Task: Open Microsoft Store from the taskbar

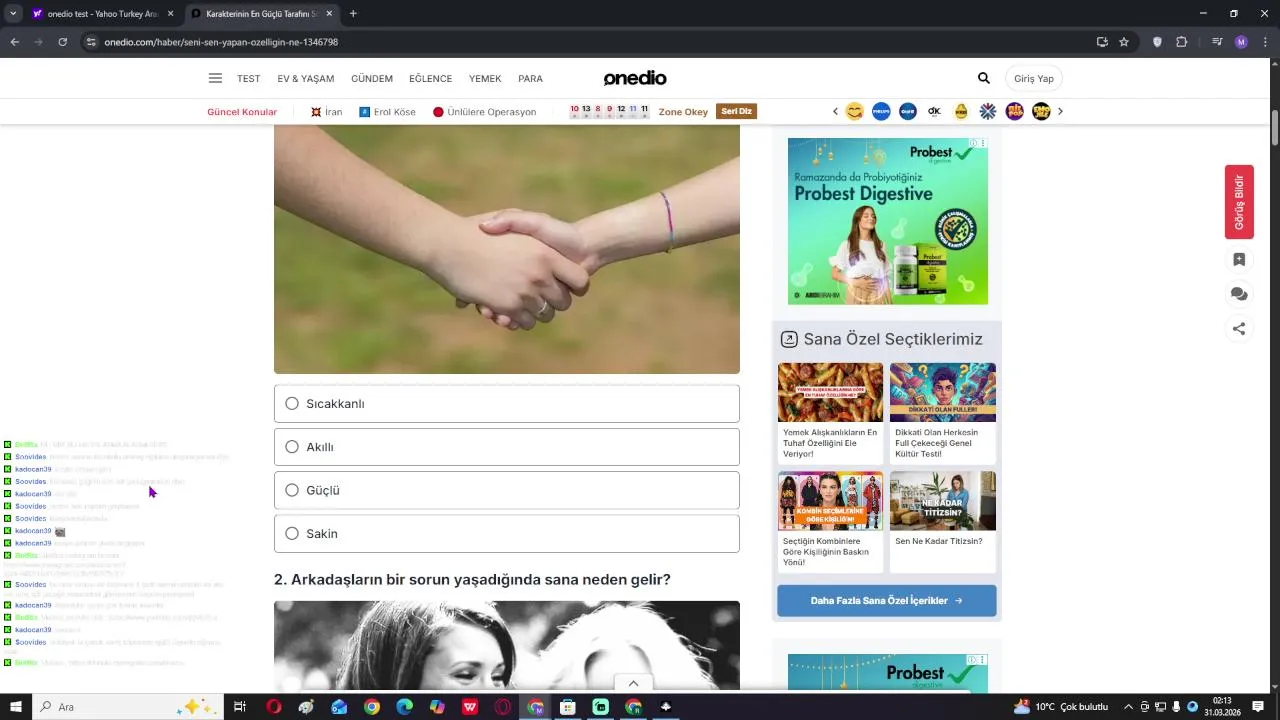Action: pos(567,707)
